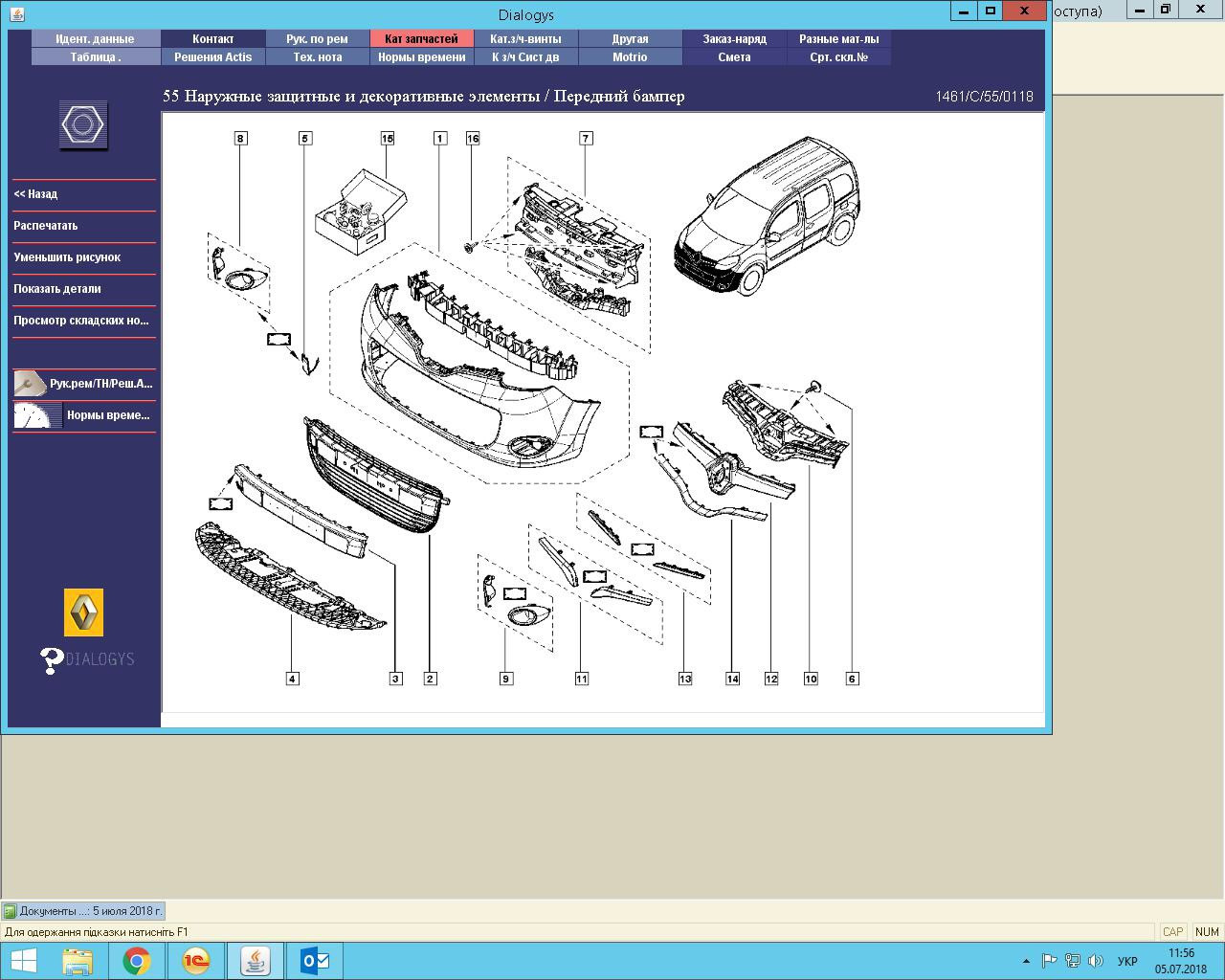Image resolution: width=1225 pixels, height=980 pixels.
Task: Open the 1C application in taskbar
Action: pyautogui.click(x=195, y=960)
